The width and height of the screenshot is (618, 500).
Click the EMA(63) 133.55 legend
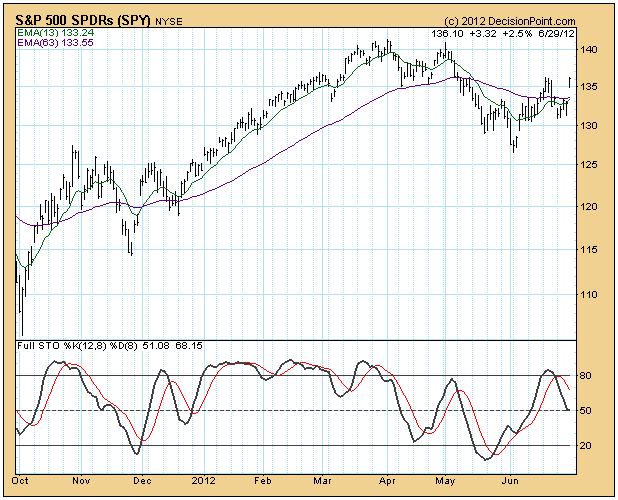(x=55, y=42)
